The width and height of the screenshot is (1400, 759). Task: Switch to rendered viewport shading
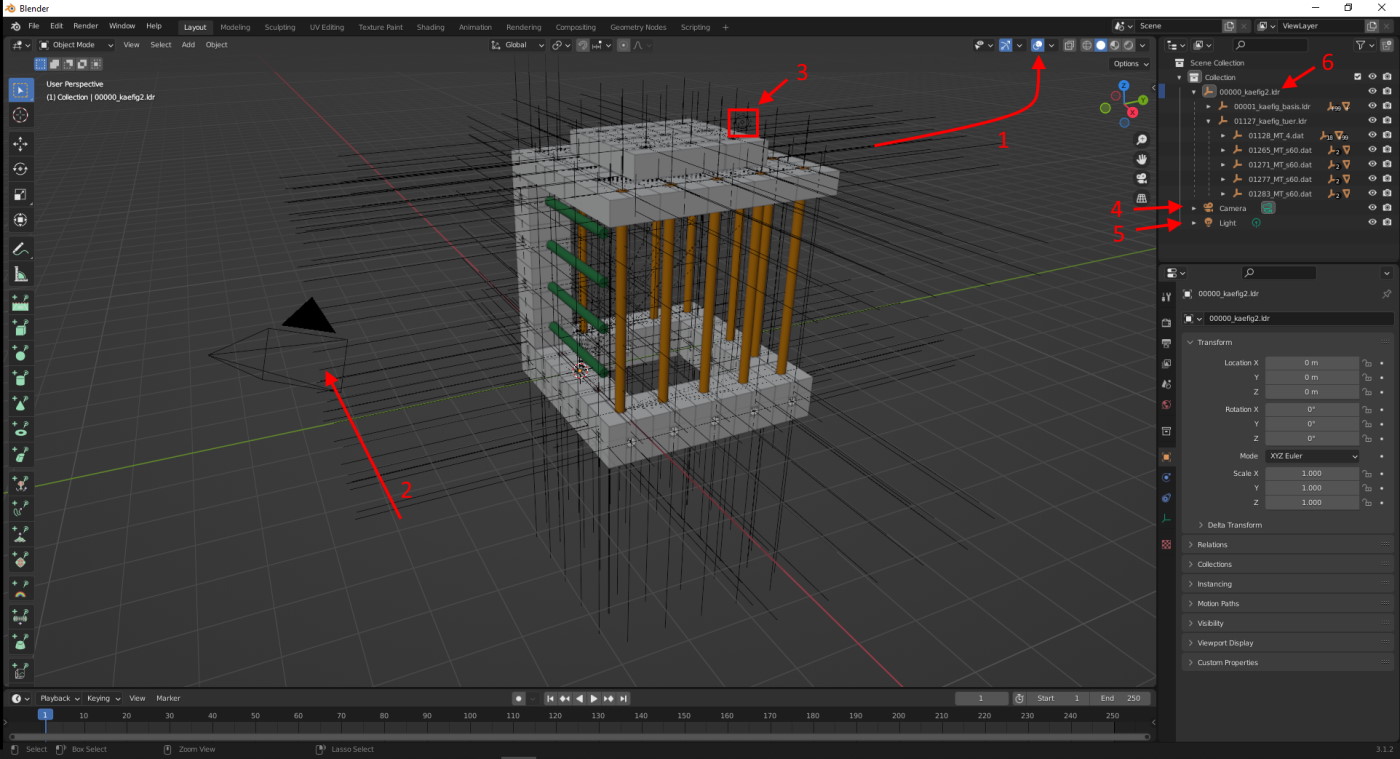(1128, 45)
